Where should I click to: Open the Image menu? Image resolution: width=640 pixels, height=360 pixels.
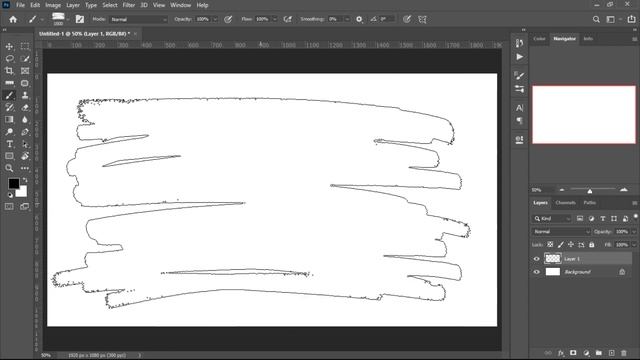coord(53,5)
